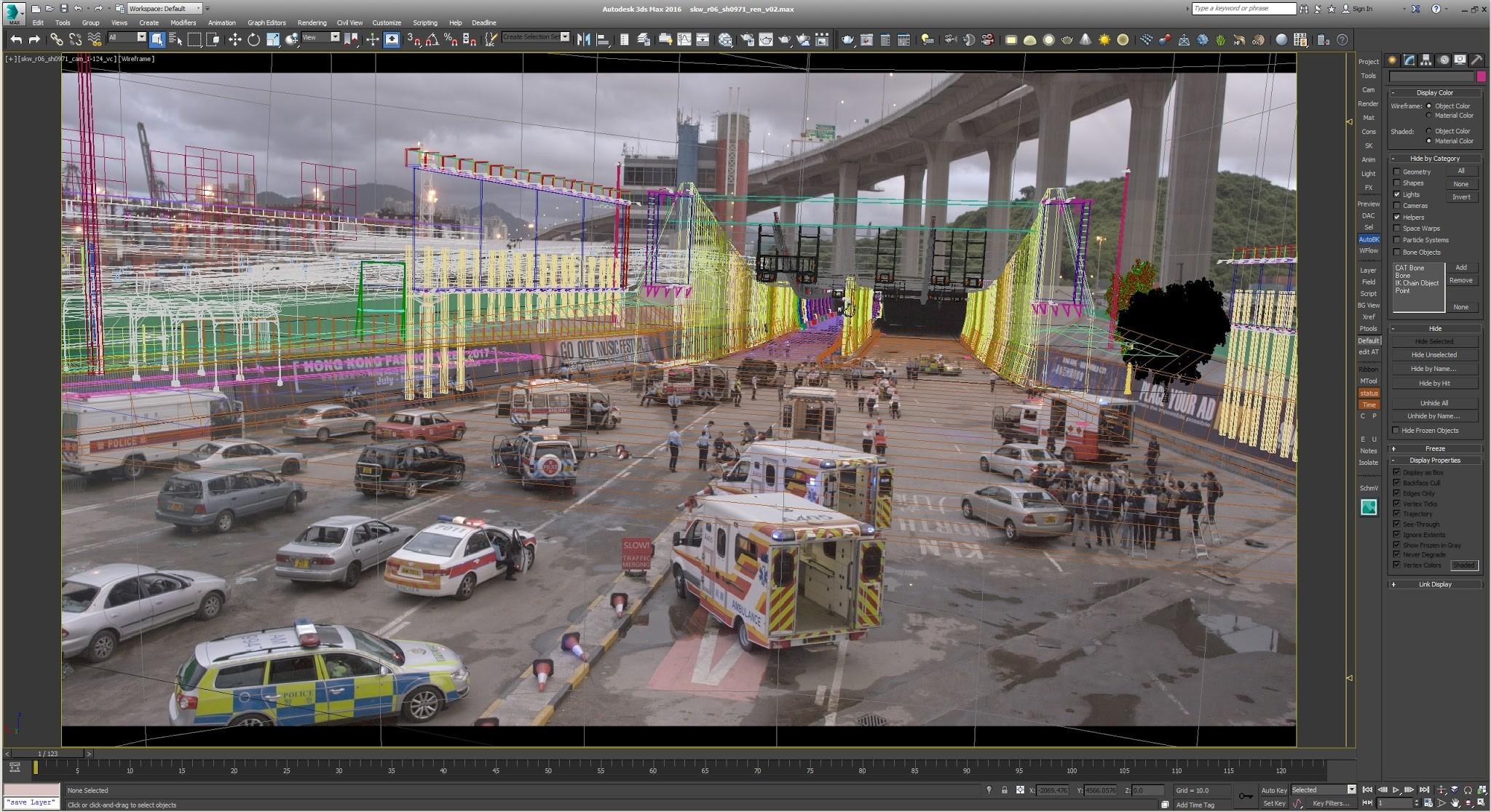Click the pink object color swatch
The width and height of the screenshot is (1491, 812).
pyautogui.click(x=1480, y=76)
